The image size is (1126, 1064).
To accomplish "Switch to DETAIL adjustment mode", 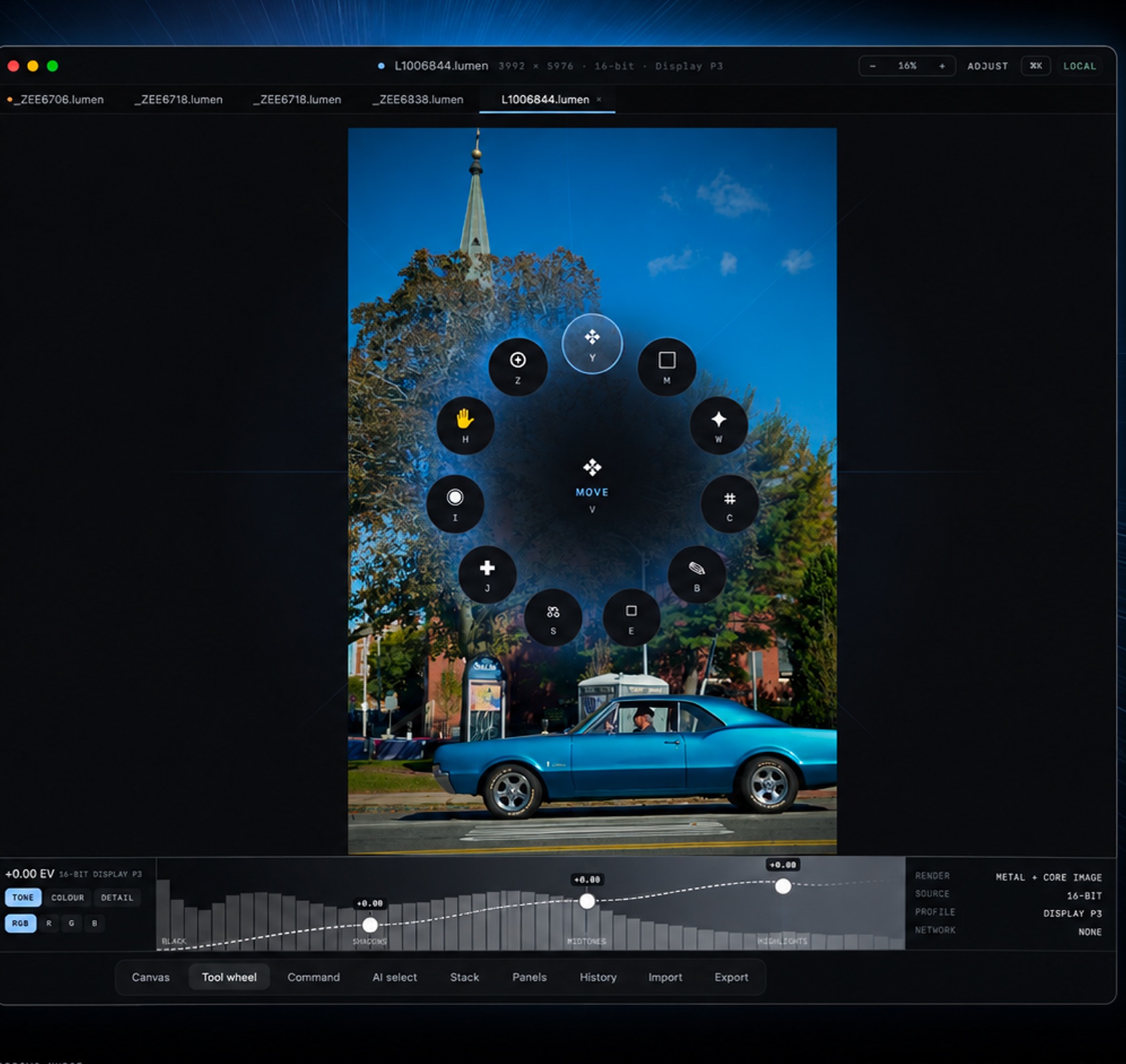I will pos(117,897).
